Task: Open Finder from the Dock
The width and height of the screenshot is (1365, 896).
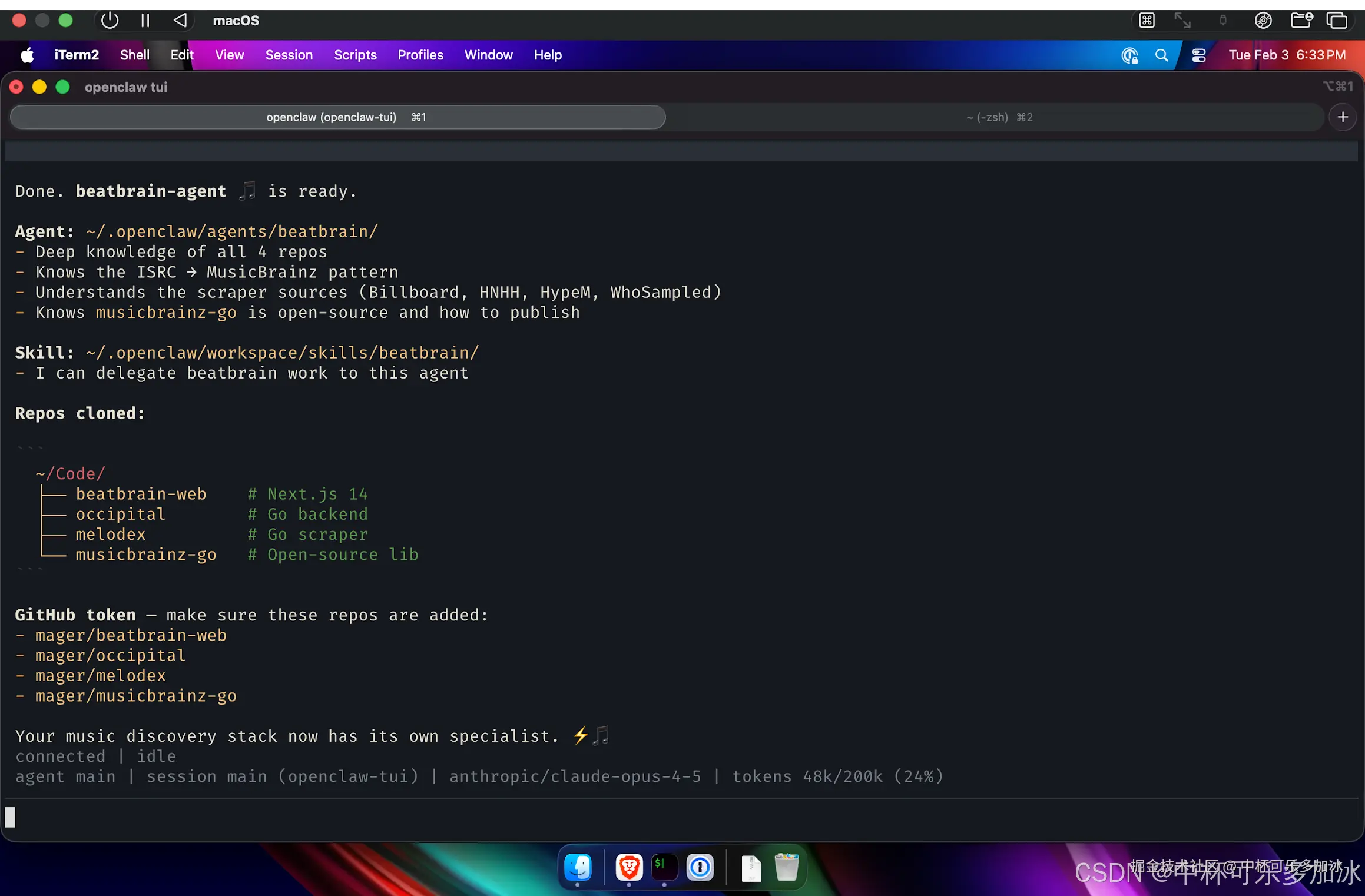Action: [578, 867]
